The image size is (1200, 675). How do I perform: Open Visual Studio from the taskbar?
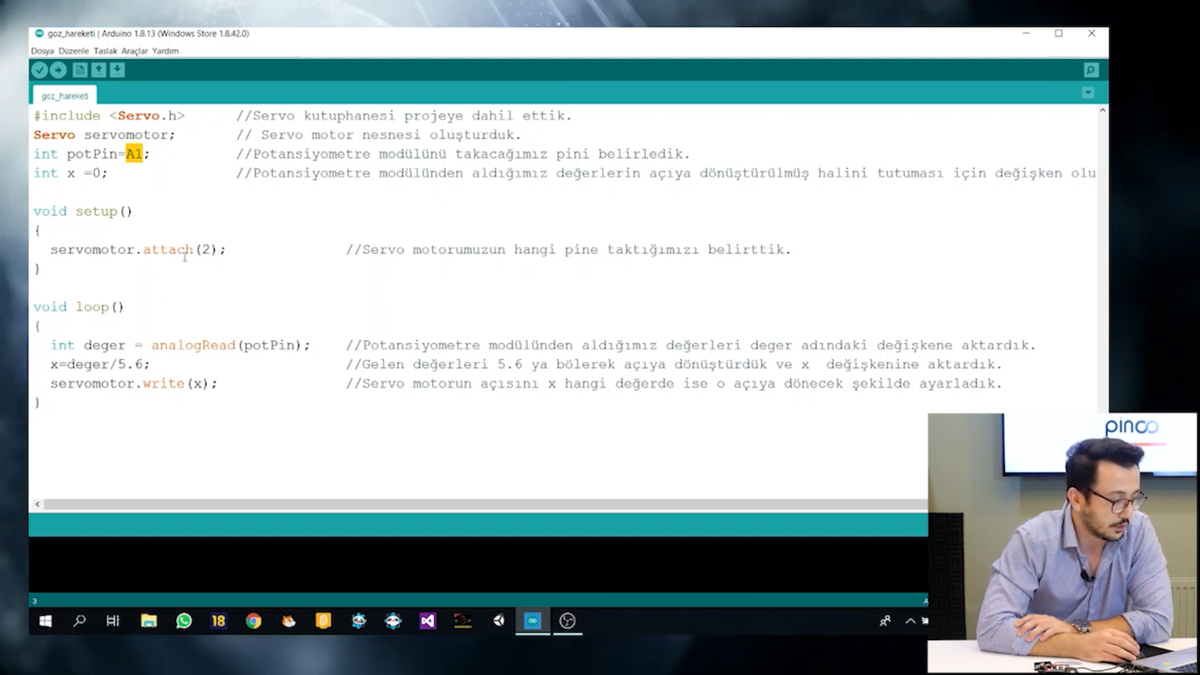click(x=428, y=621)
